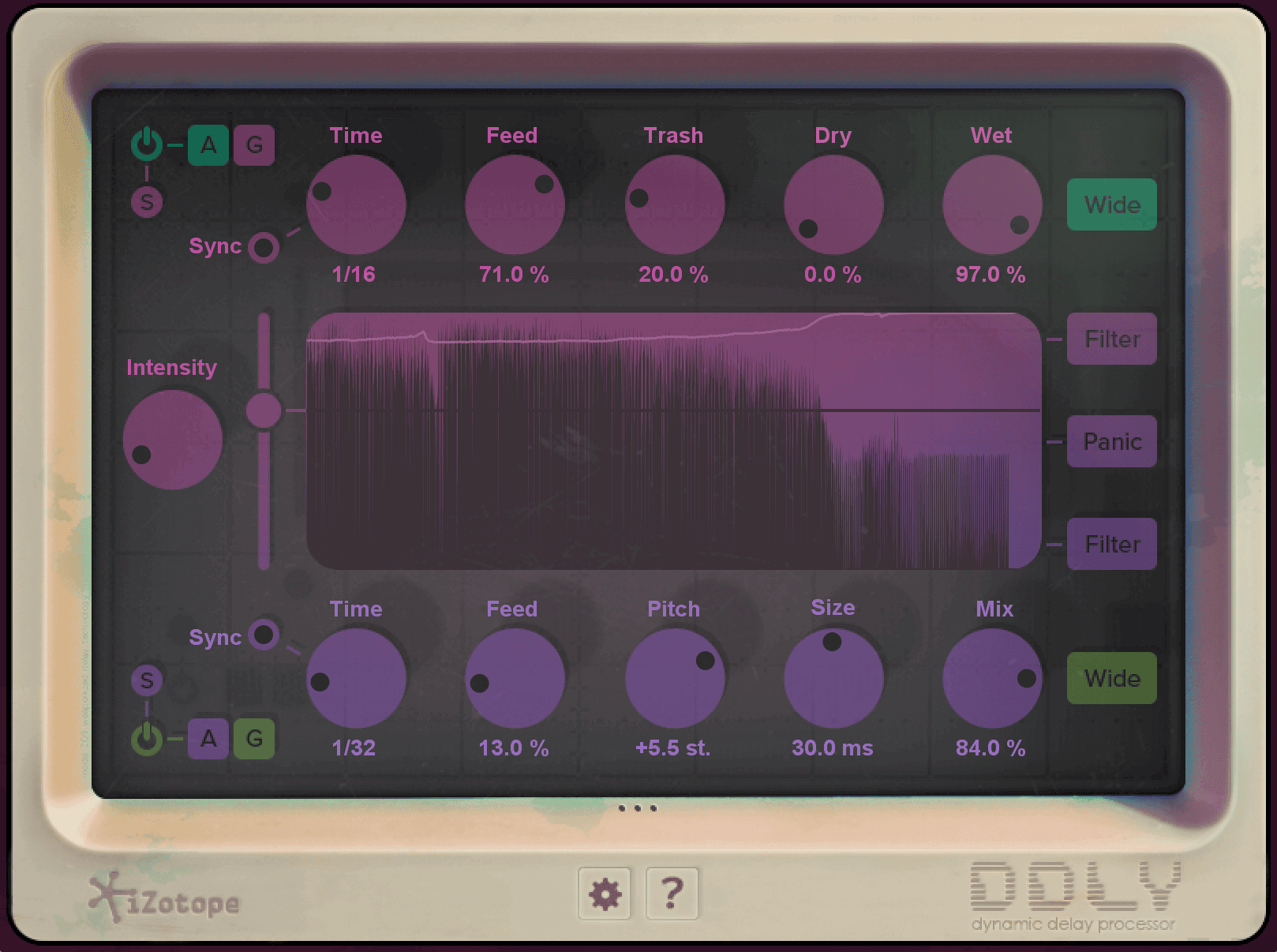Image resolution: width=1277 pixels, height=952 pixels.
Task: Click the 13.0 % feed value
Action: [x=514, y=748]
